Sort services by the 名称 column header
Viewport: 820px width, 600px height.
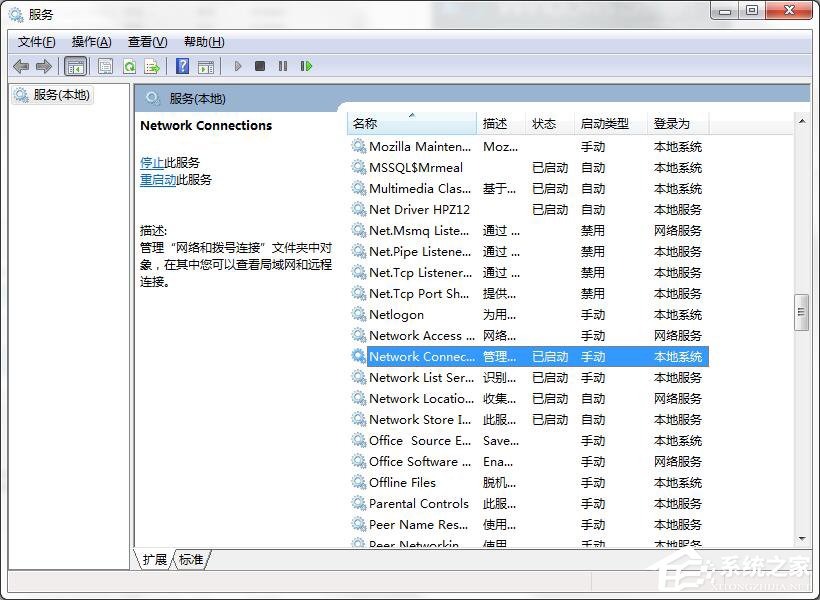point(367,122)
